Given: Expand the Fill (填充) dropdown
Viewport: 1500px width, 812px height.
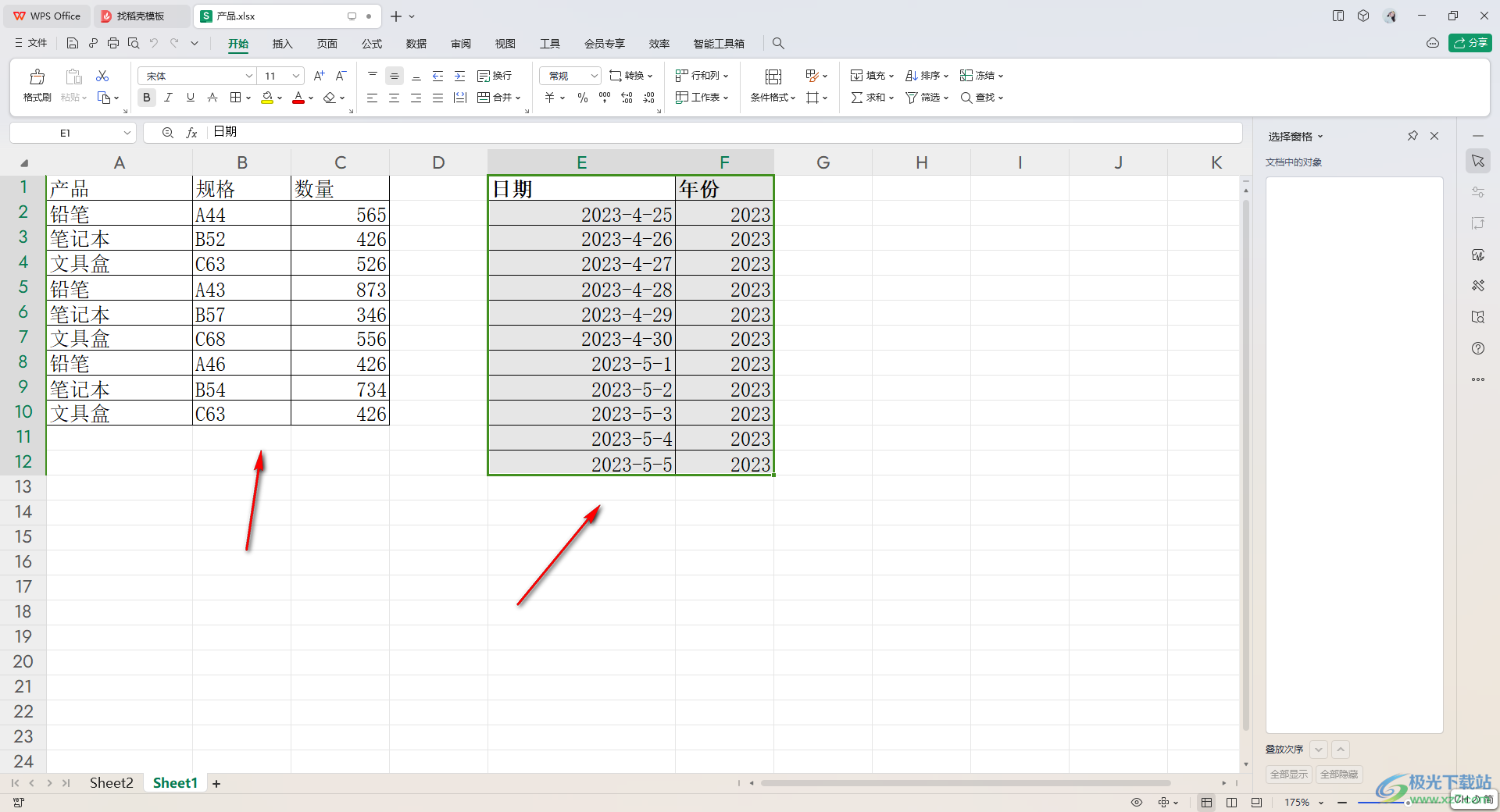Looking at the screenshot, I should click(x=891, y=77).
